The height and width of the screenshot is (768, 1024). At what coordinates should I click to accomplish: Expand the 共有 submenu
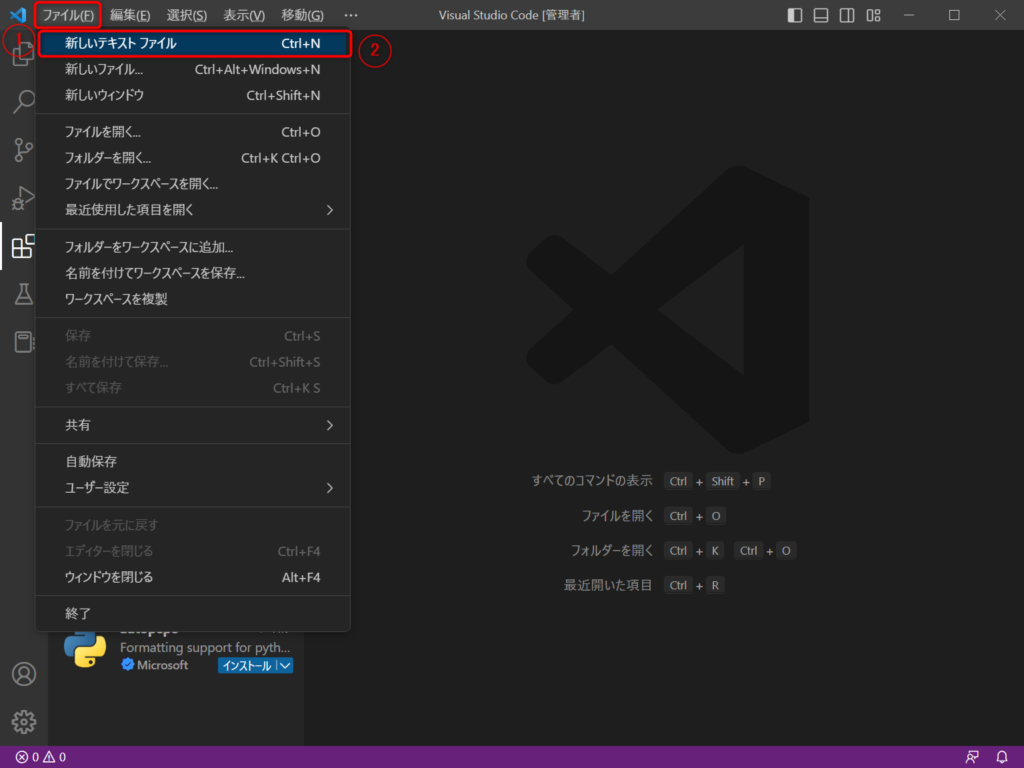point(193,425)
